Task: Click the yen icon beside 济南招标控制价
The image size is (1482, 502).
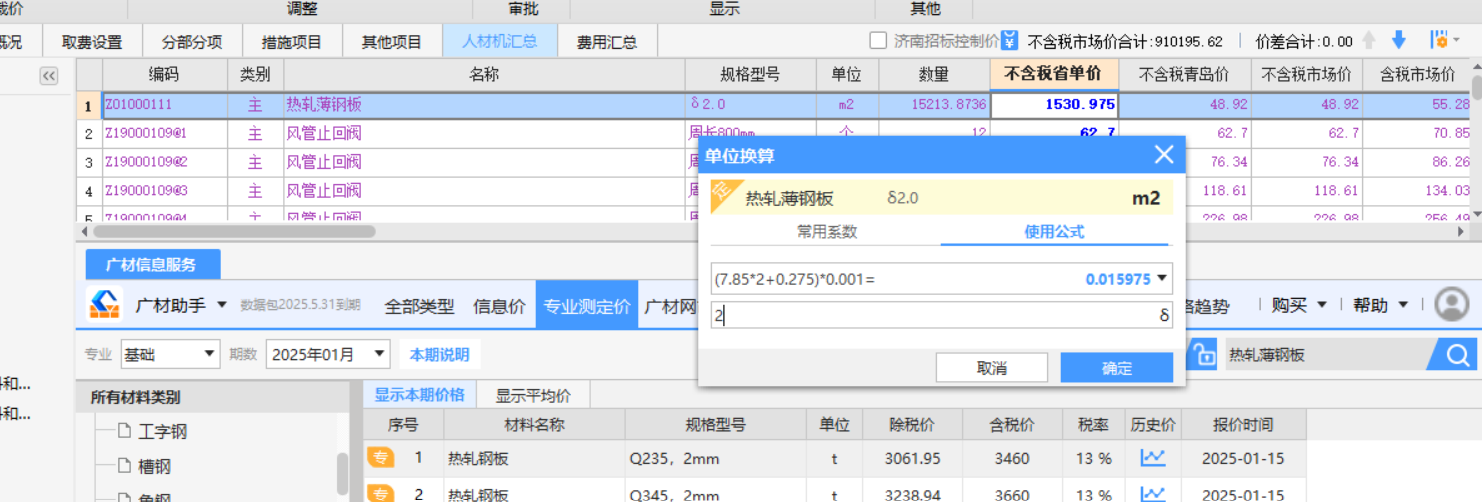Action: click(x=1010, y=41)
